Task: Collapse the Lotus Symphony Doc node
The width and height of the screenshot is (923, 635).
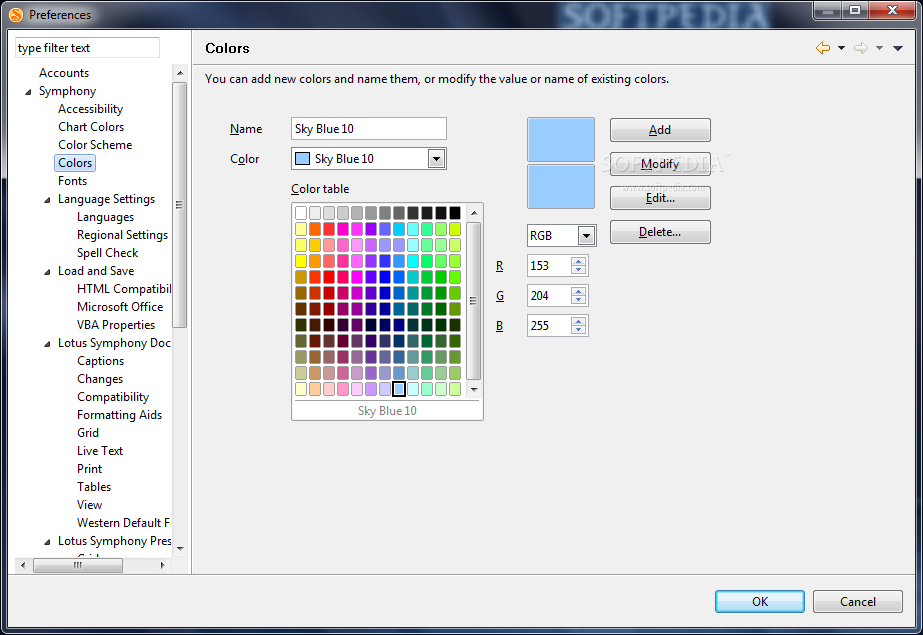Action: pyautogui.click(x=47, y=344)
